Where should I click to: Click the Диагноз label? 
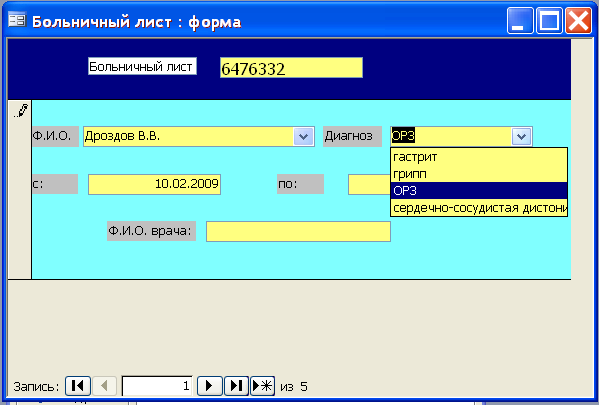click(352, 136)
